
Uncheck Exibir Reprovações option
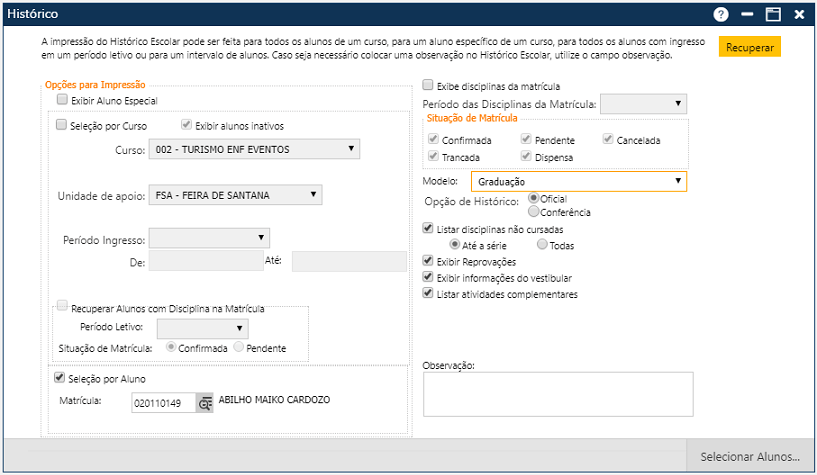tap(429, 261)
